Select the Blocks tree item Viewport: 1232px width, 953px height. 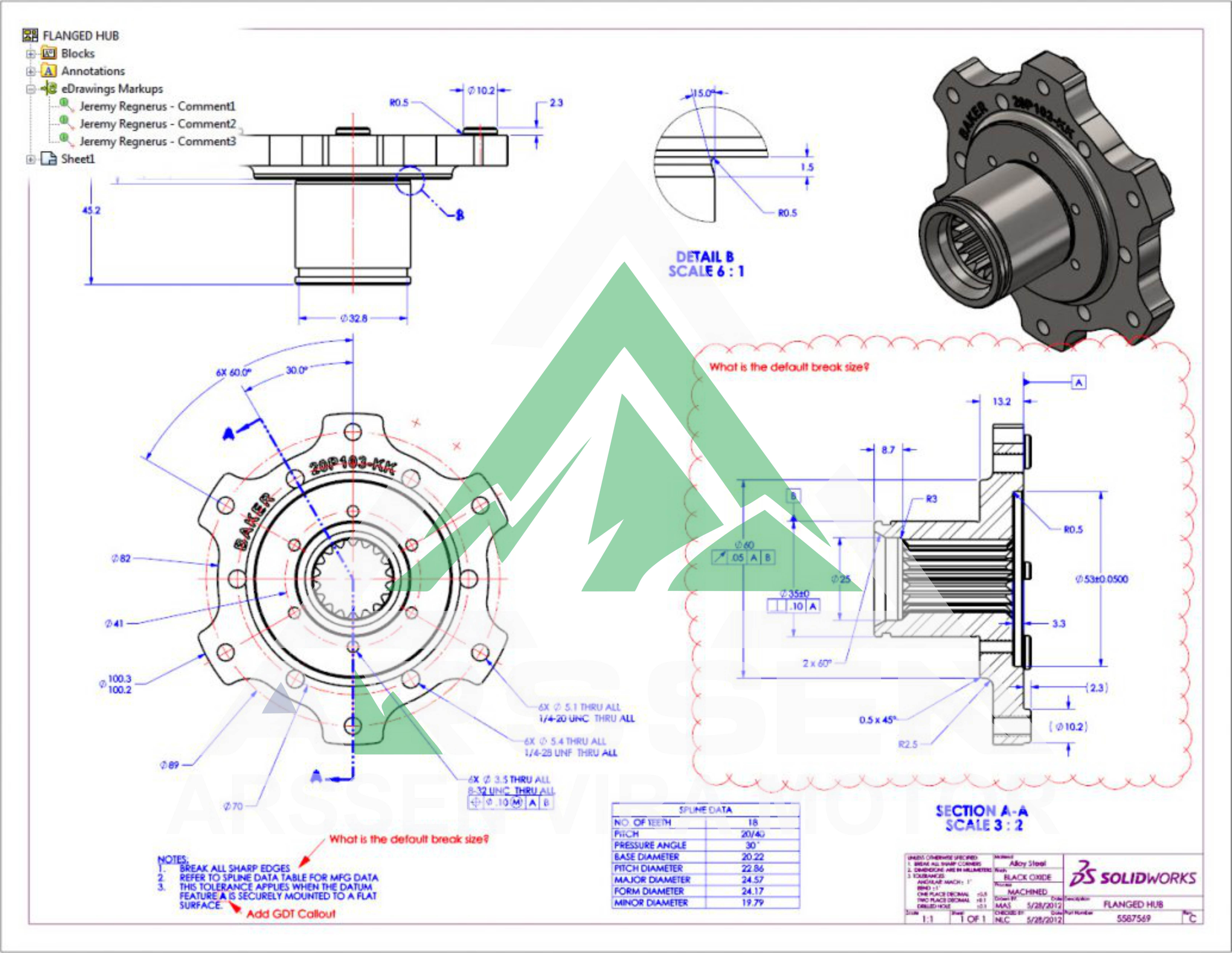coord(78,54)
